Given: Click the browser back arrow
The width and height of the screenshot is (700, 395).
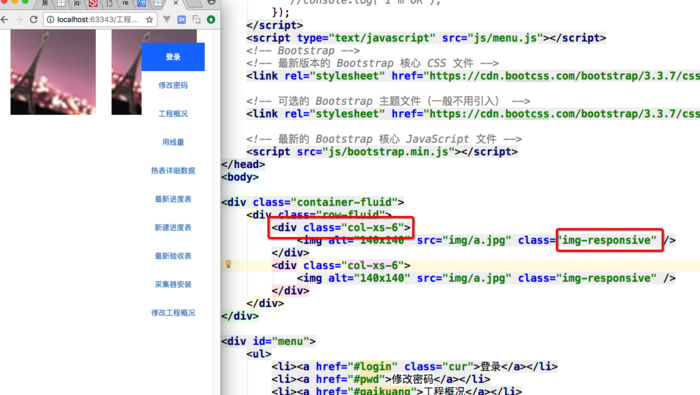Looking at the screenshot, I should 4,20.
